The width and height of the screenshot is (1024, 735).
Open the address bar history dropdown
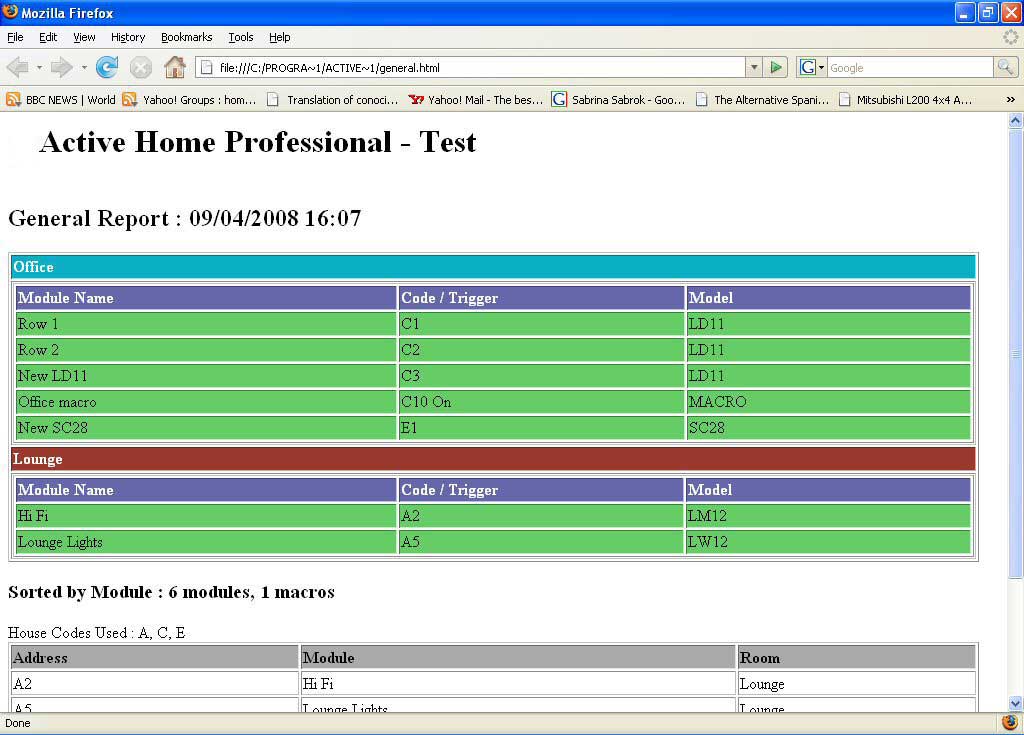point(754,68)
